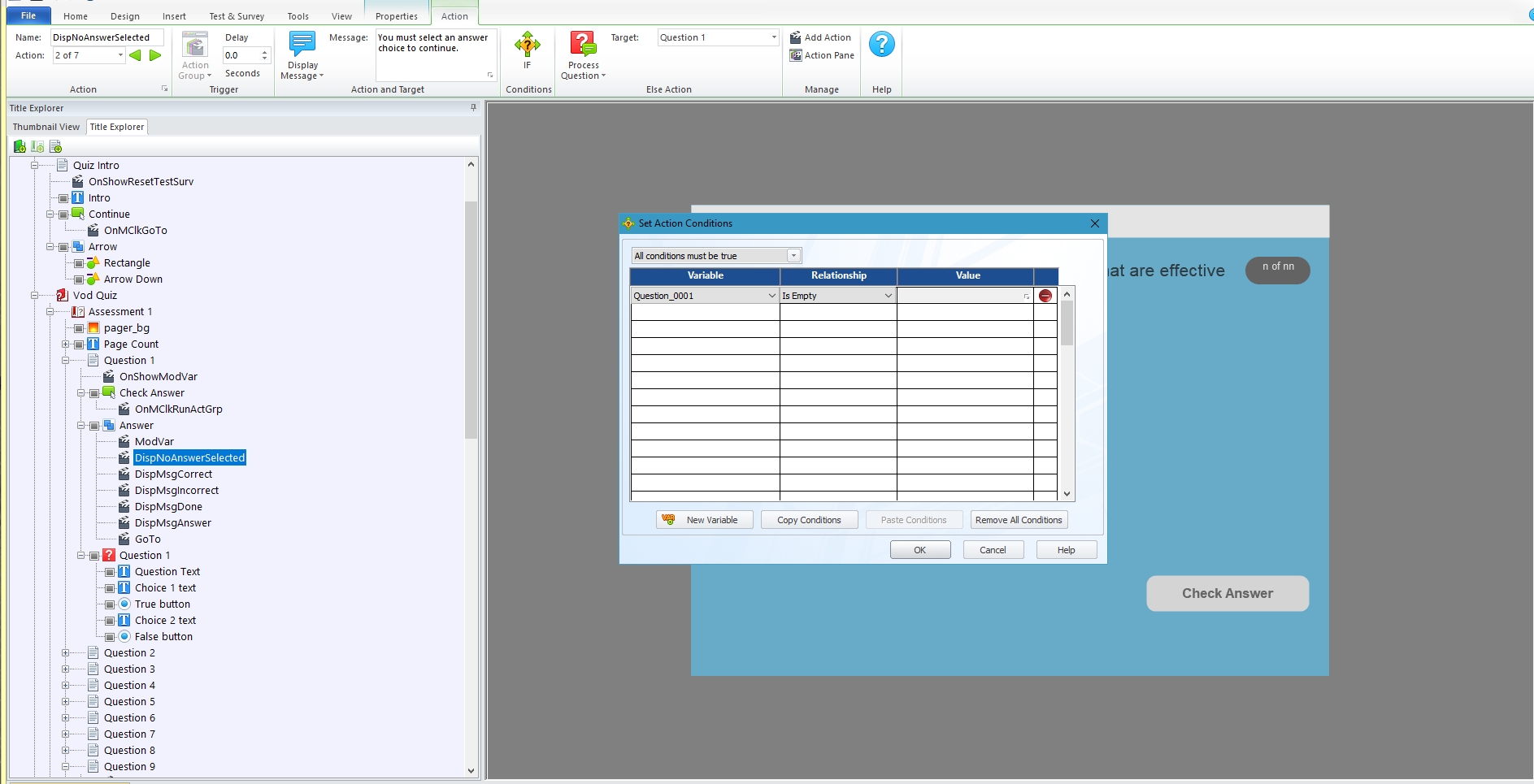Click the Check Answer button on the page

pos(1228,593)
